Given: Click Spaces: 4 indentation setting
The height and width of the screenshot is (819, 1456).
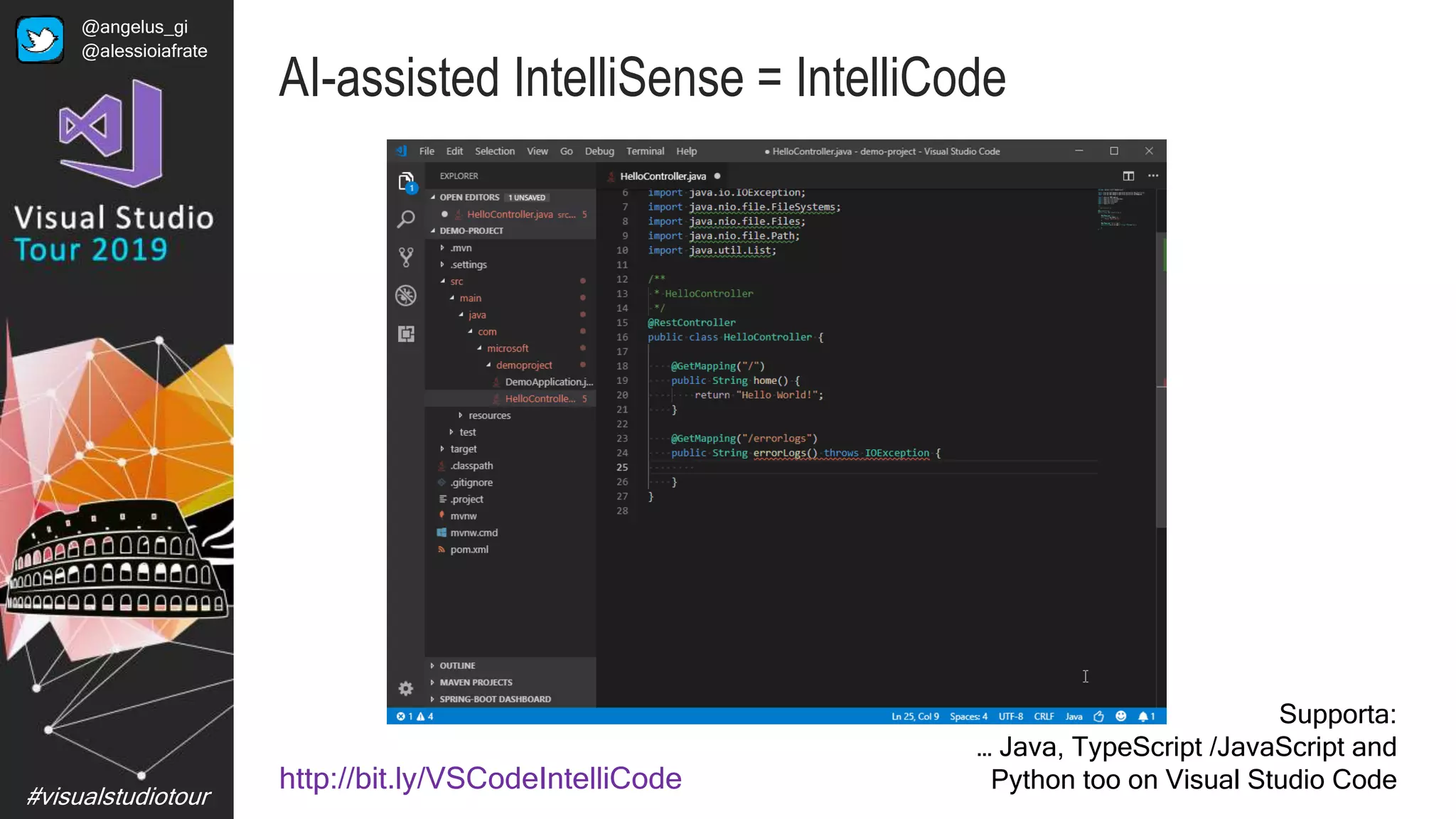Looking at the screenshot, I should [968, 716].
